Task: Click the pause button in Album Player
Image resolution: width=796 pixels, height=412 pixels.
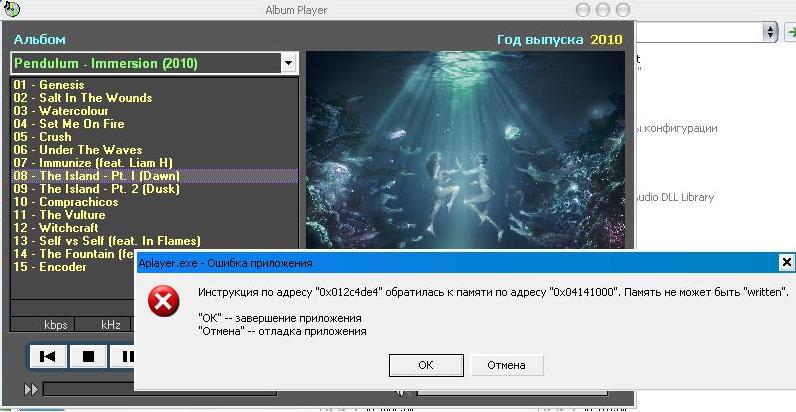Action: [122, 356]
